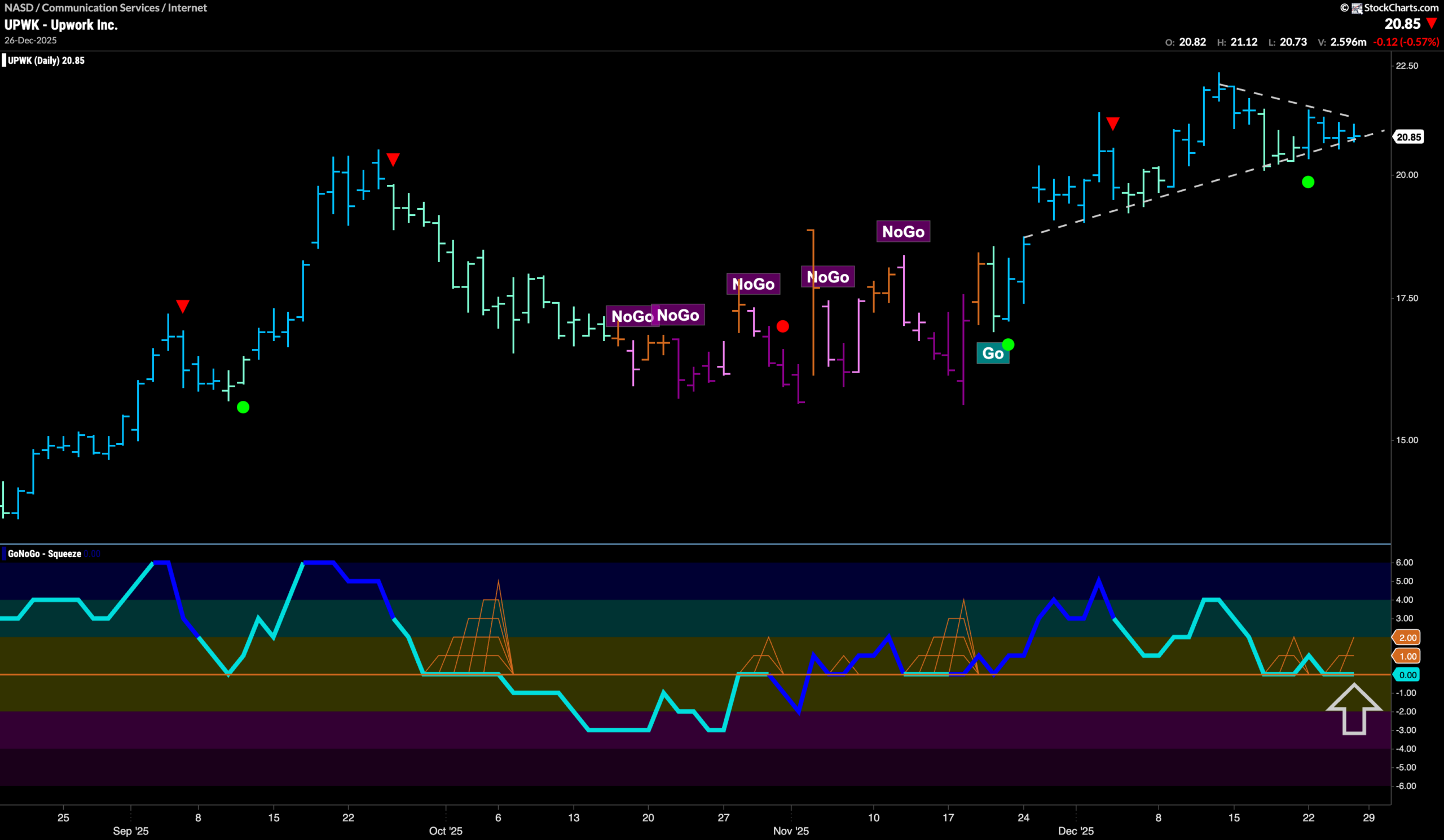
Task: Click the NoGo label near 28 October
Action: click(753, 284)
